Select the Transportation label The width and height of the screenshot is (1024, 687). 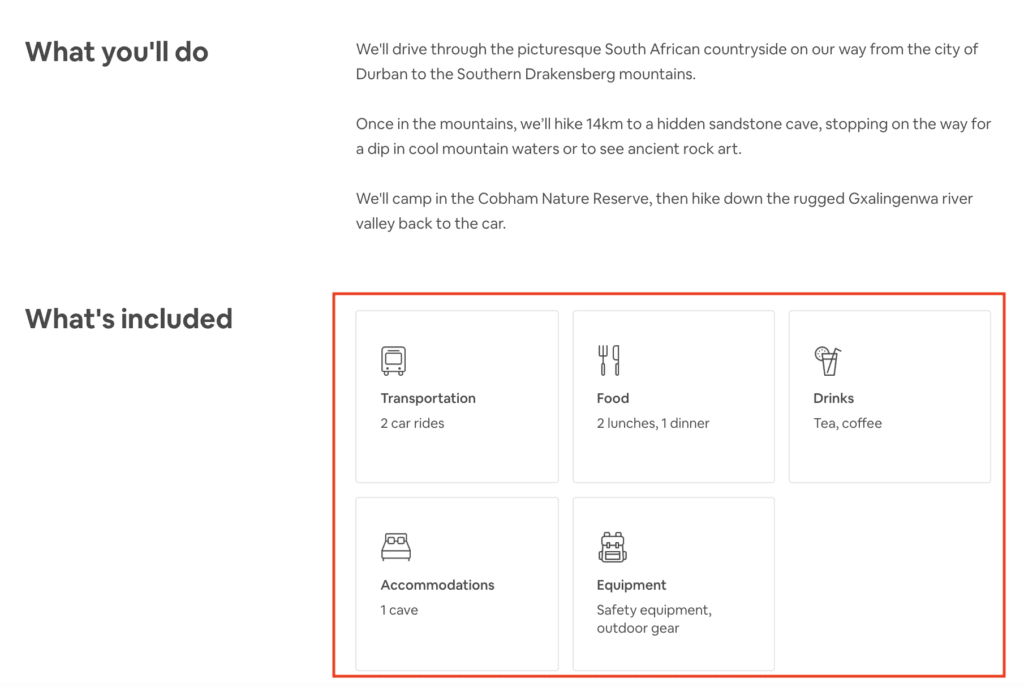click(x=428, y=398)
